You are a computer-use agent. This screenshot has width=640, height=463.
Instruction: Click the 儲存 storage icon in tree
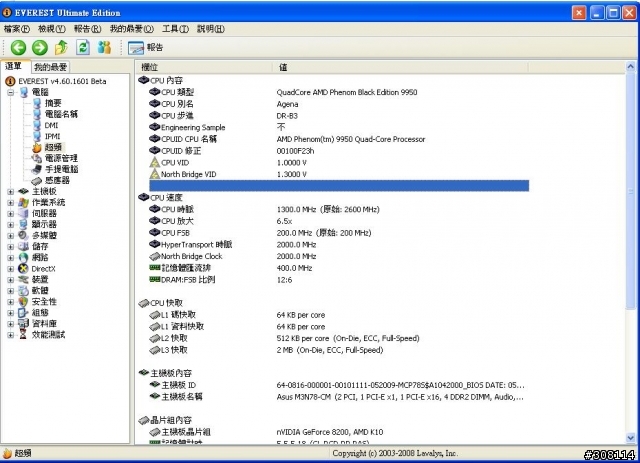point(24,247)
